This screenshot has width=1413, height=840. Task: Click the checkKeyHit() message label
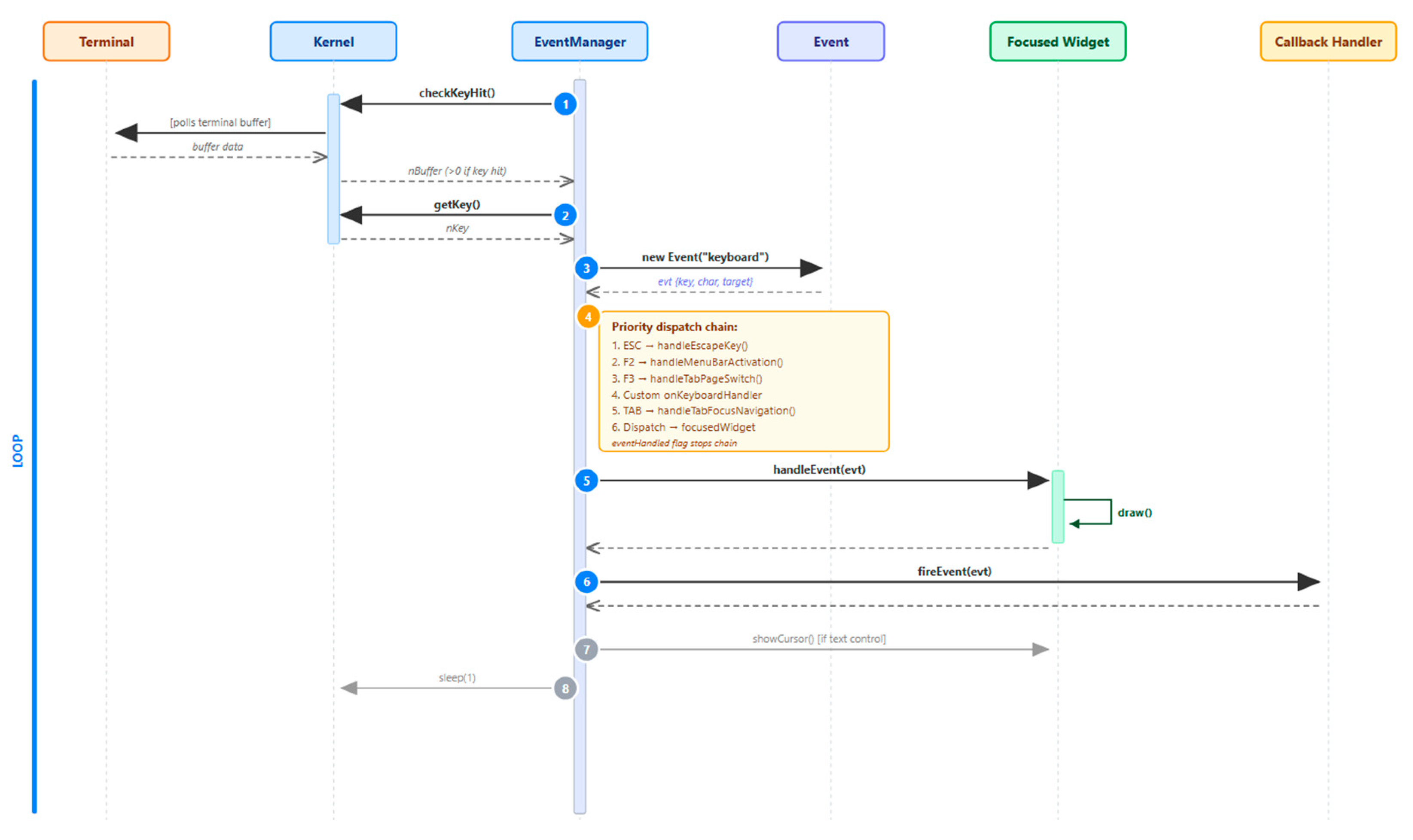point(456,93)
